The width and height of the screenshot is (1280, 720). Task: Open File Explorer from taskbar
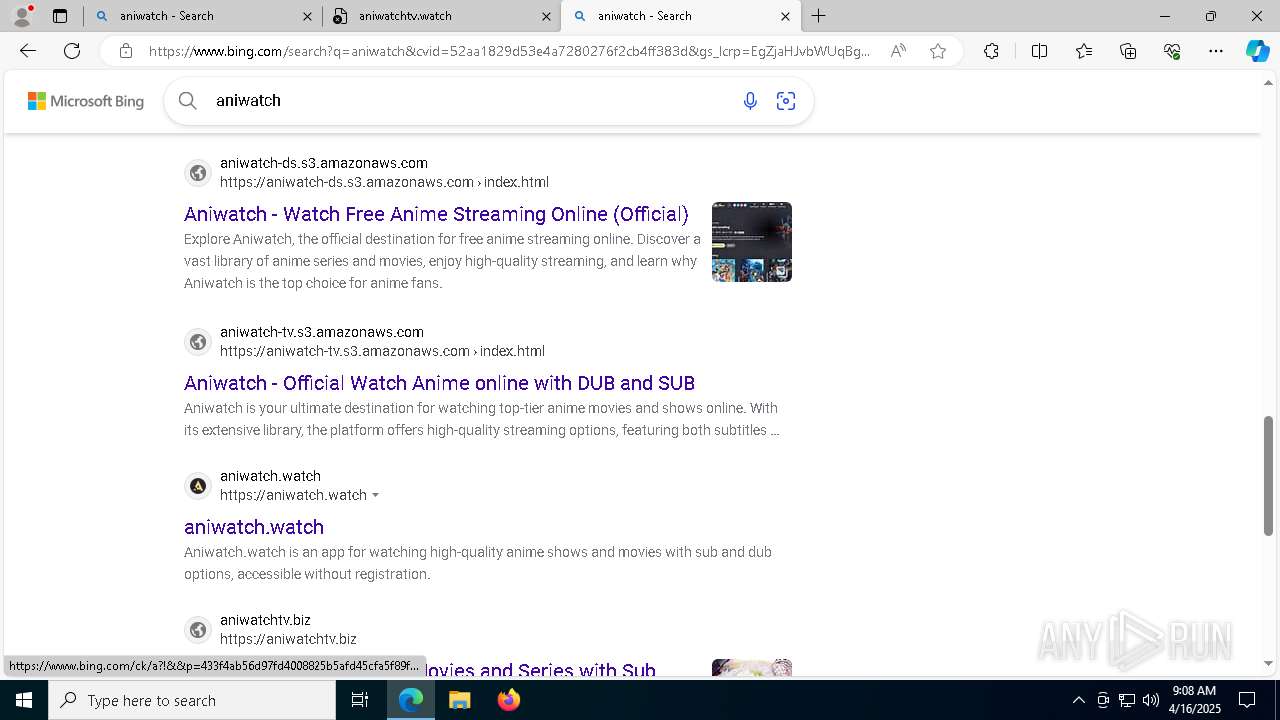(459, 700)
